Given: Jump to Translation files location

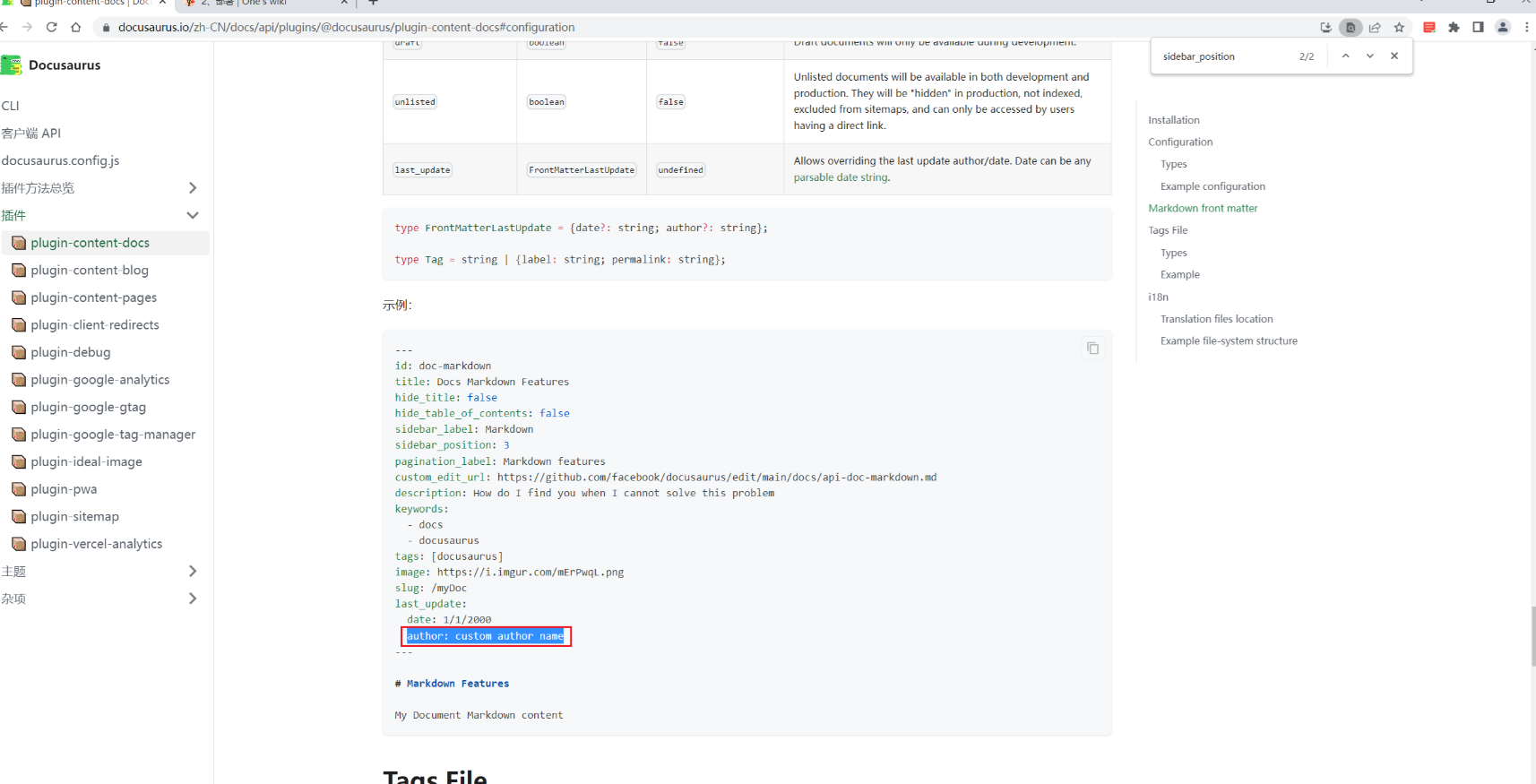Looking at the screenshot, I should pos(1216,319).
